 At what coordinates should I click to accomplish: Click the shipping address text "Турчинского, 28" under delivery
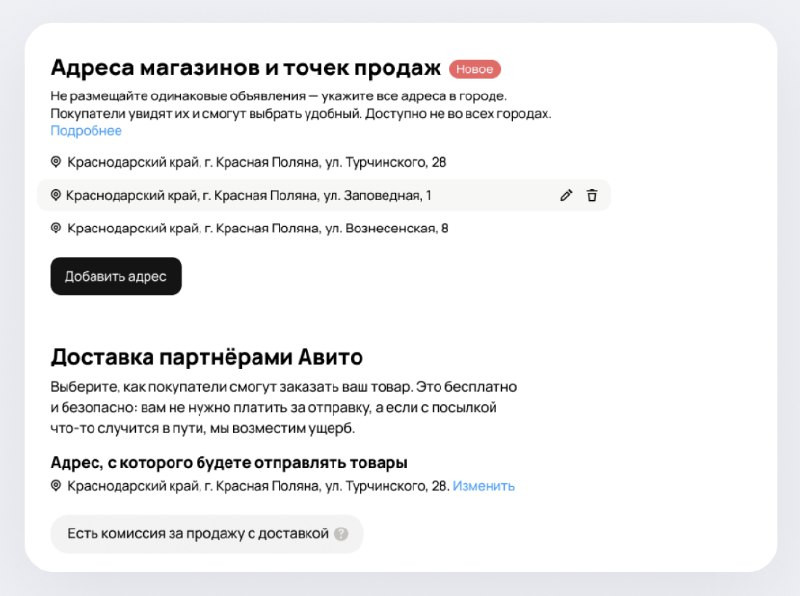pos(257,486)
